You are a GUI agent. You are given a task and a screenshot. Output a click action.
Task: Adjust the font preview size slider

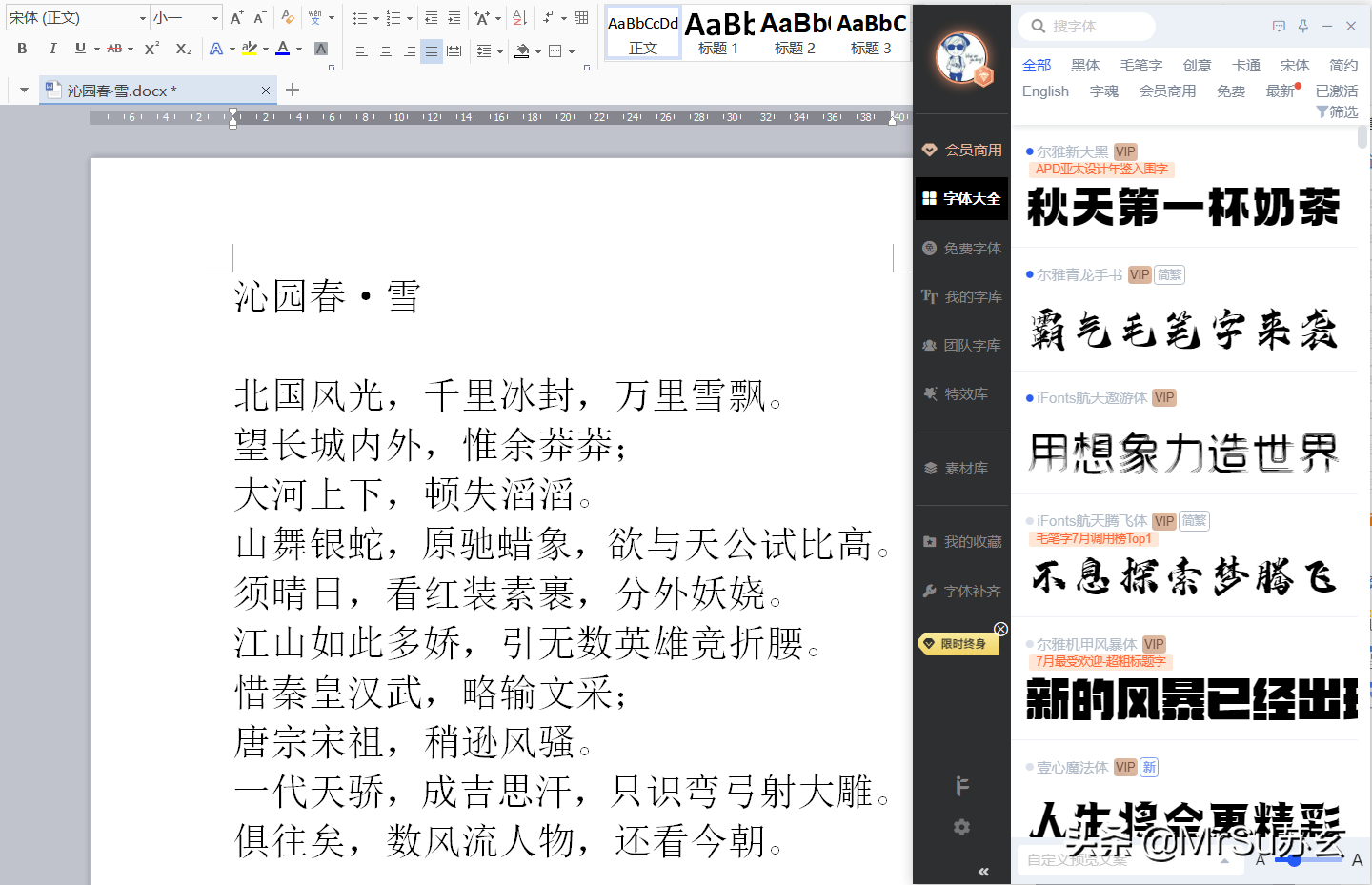[x=1293, y=859]
